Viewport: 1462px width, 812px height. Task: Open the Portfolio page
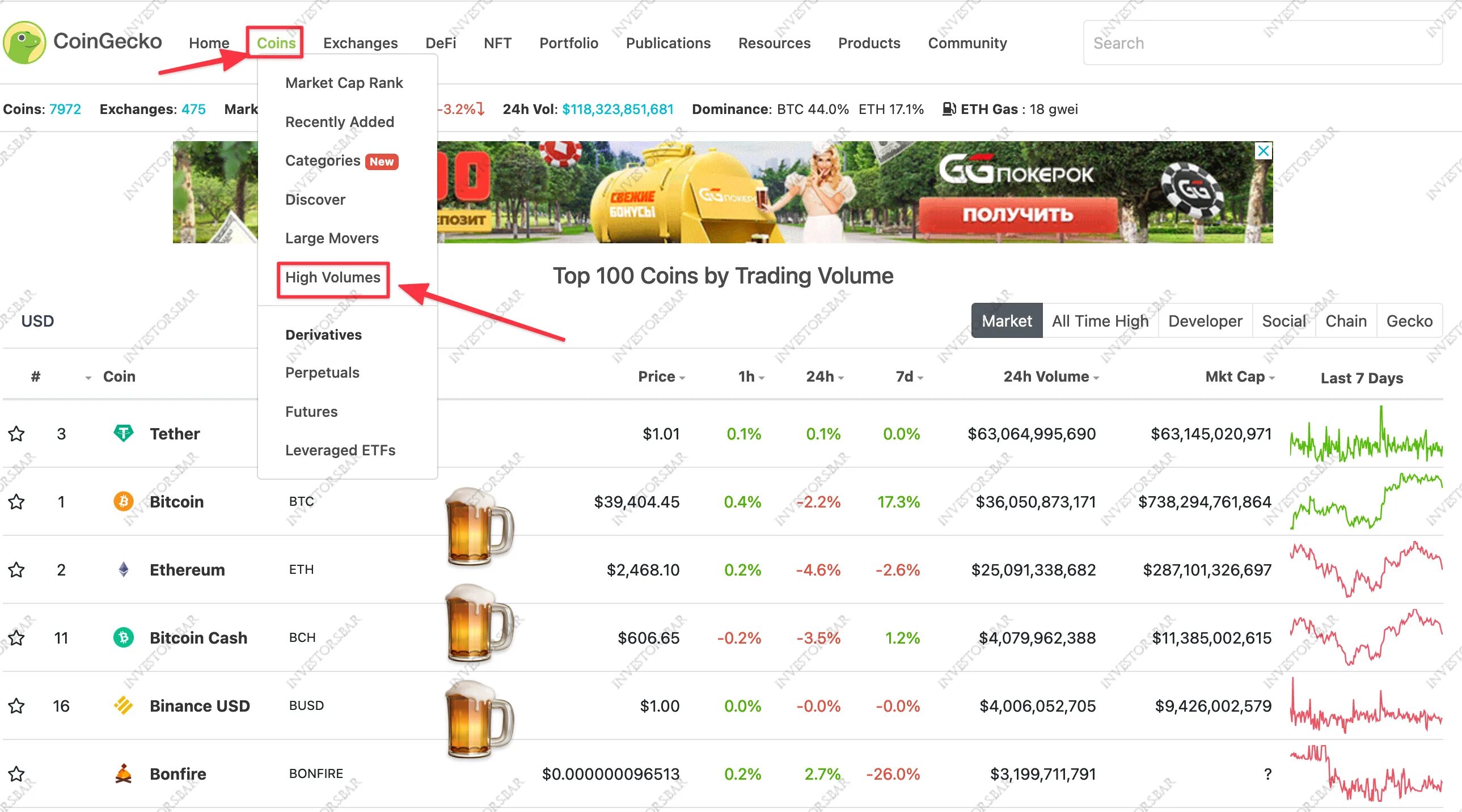[569, 43]
